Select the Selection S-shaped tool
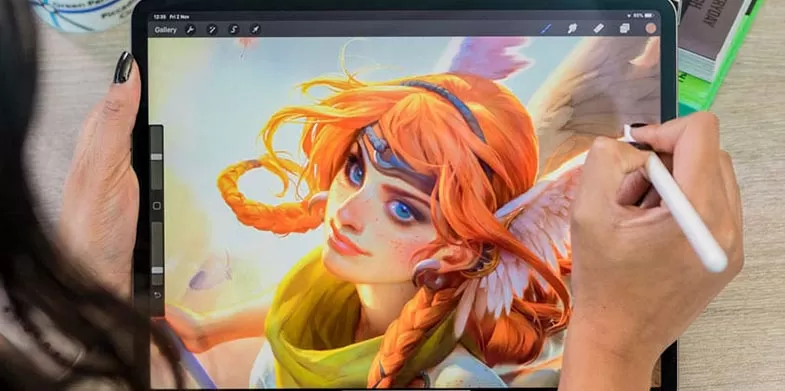This screenshot has width=785, height=391. [x=234, y=30]
